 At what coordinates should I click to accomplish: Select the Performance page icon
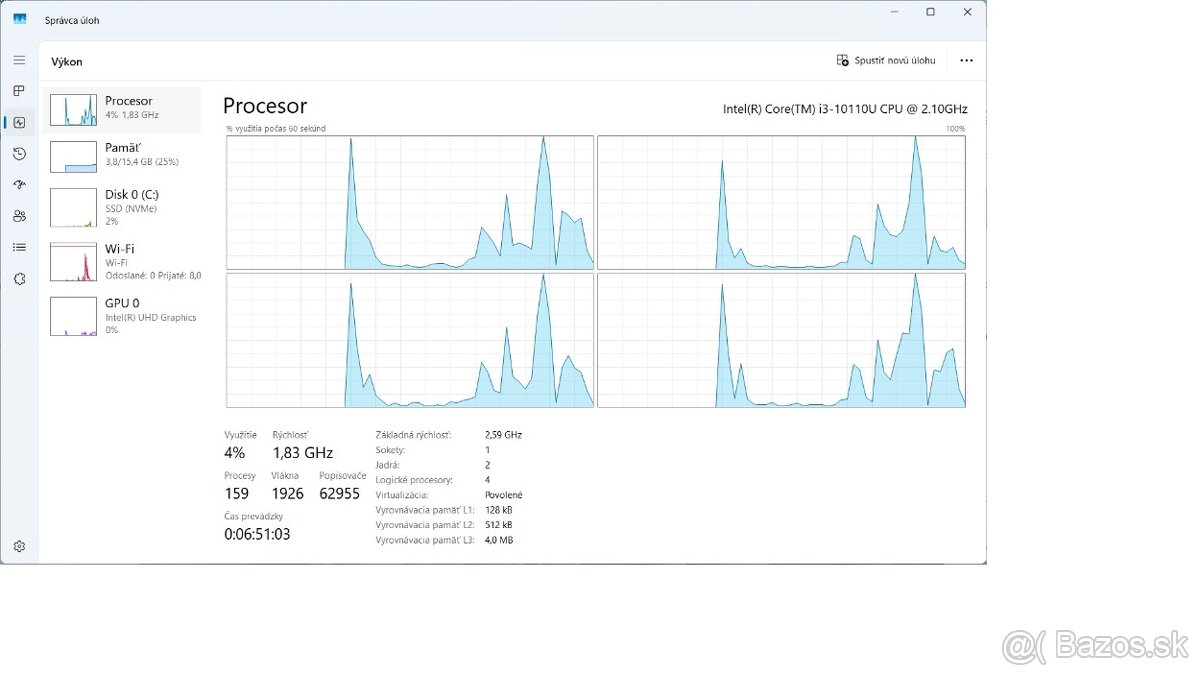(x=19, y=122)
